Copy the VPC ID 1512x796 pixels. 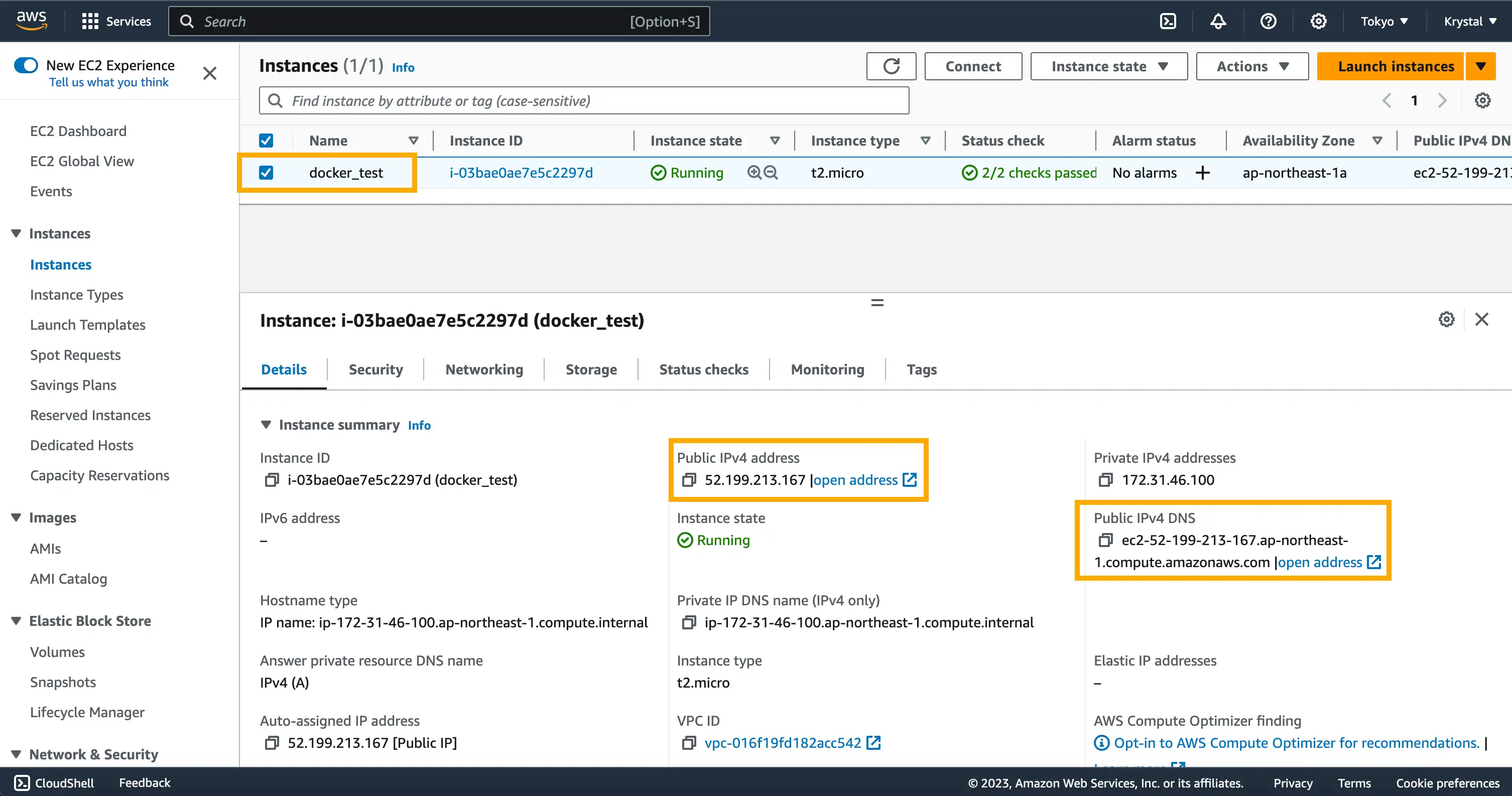tap(689, 743)
